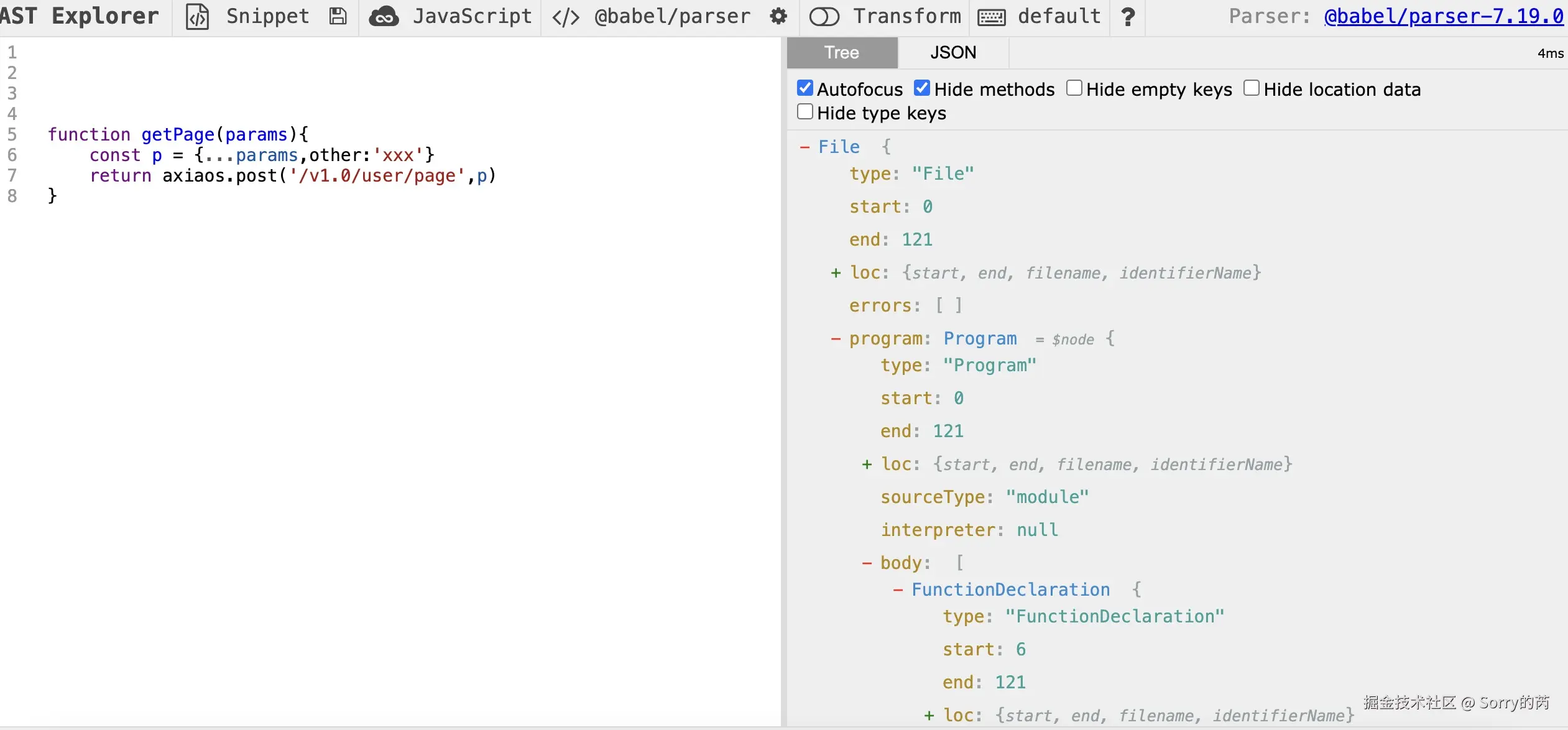This screenshot has height=730, width=1568.
Task: Collapse the FunctionDeclaration node
Action: (898, 590)
